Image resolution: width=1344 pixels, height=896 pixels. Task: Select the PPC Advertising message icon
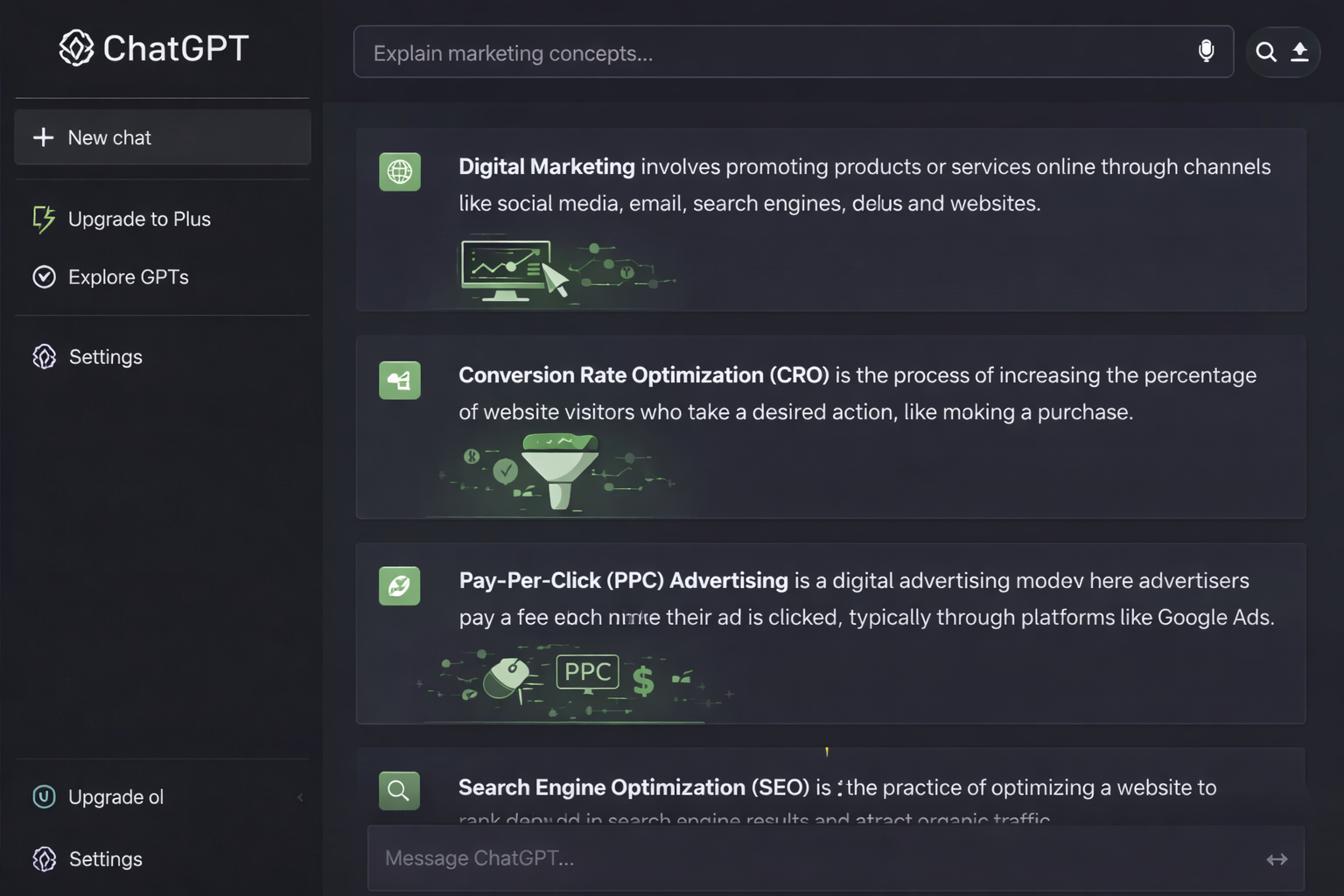[x=400, y=585]
